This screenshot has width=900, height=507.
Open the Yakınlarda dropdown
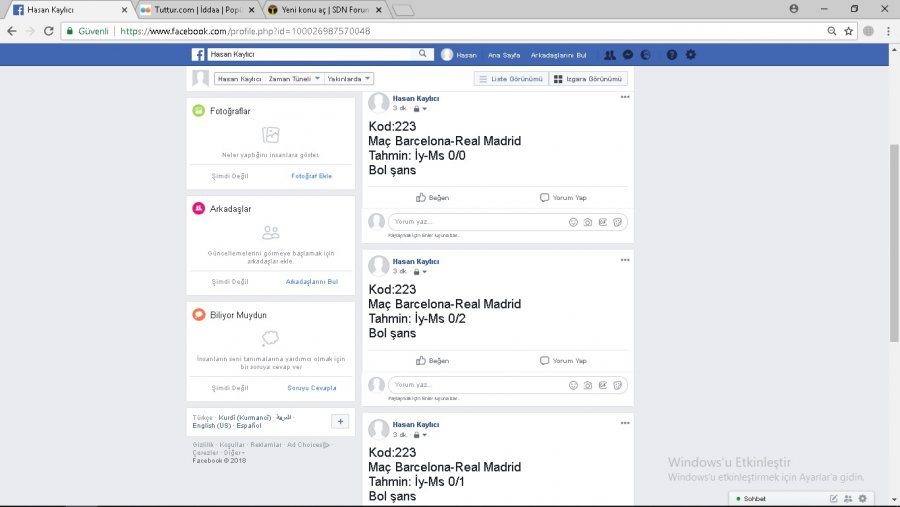(x=349, y=79)
